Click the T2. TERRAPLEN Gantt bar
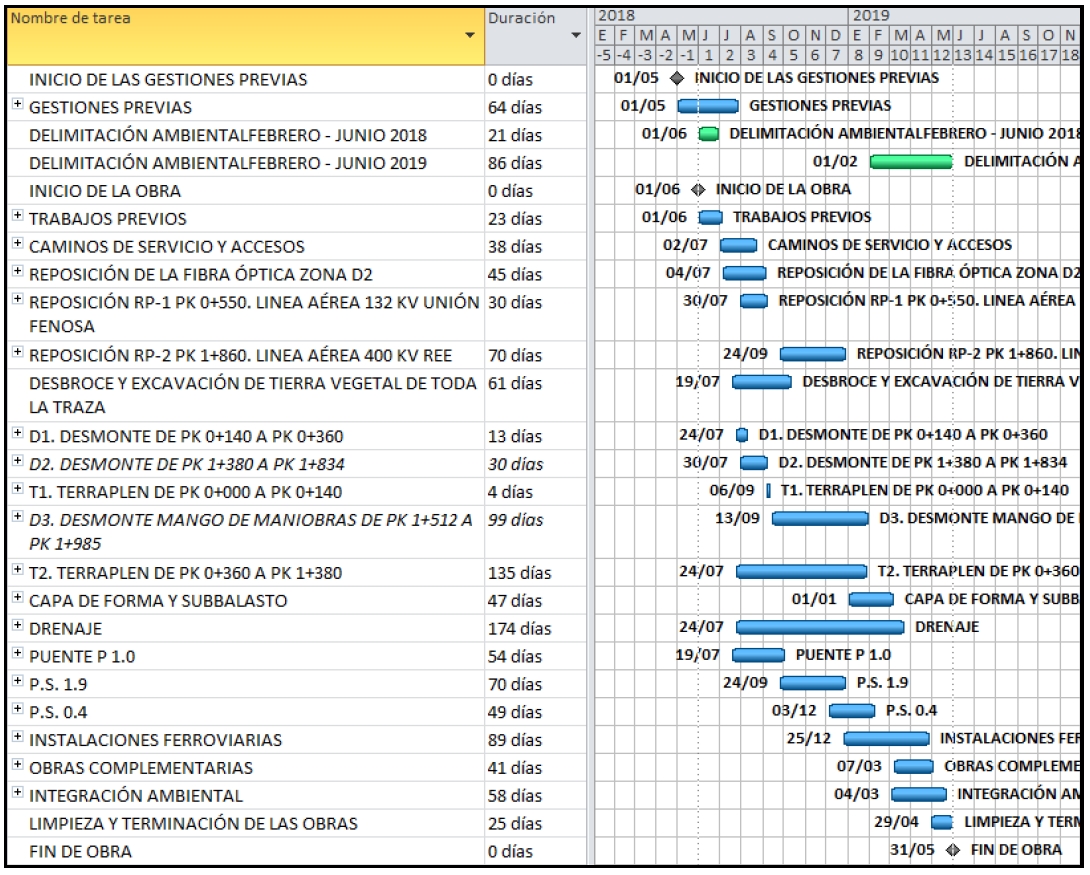1090x875 pixels. tap(802, 571)
